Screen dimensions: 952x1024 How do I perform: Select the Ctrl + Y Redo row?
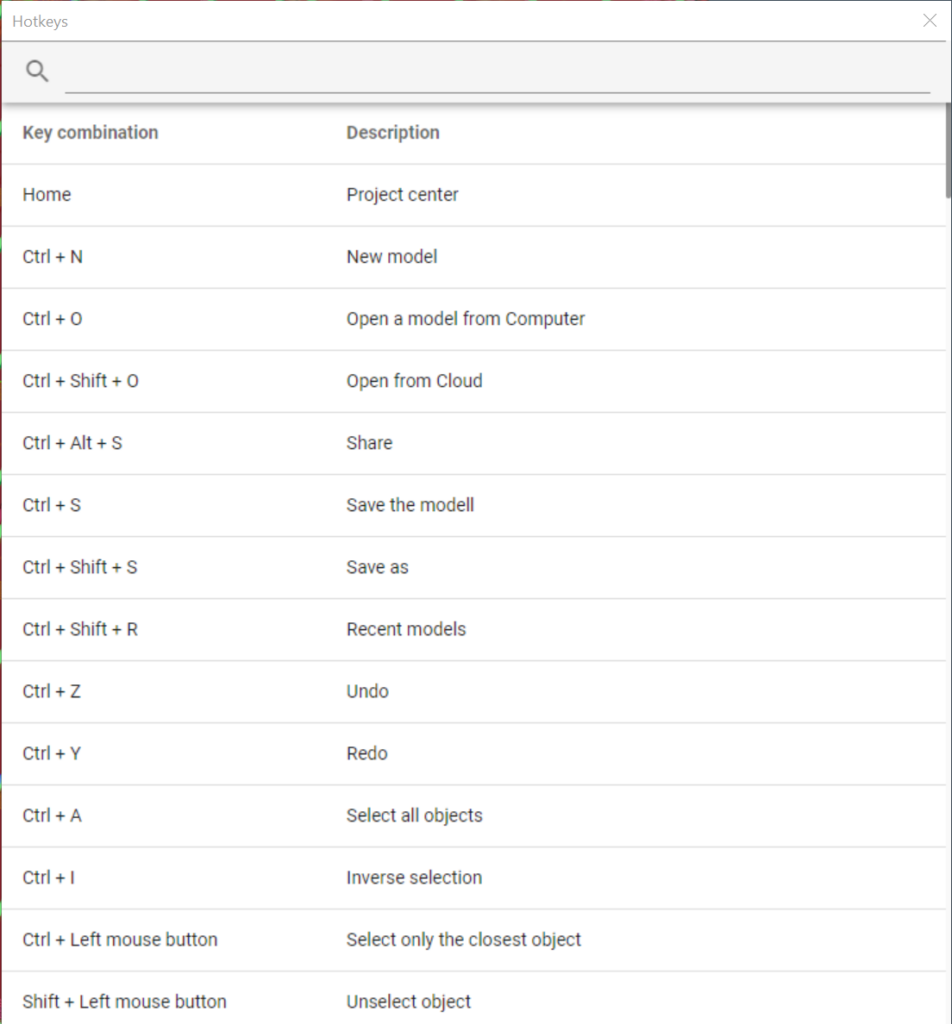(x=474, y=754)
